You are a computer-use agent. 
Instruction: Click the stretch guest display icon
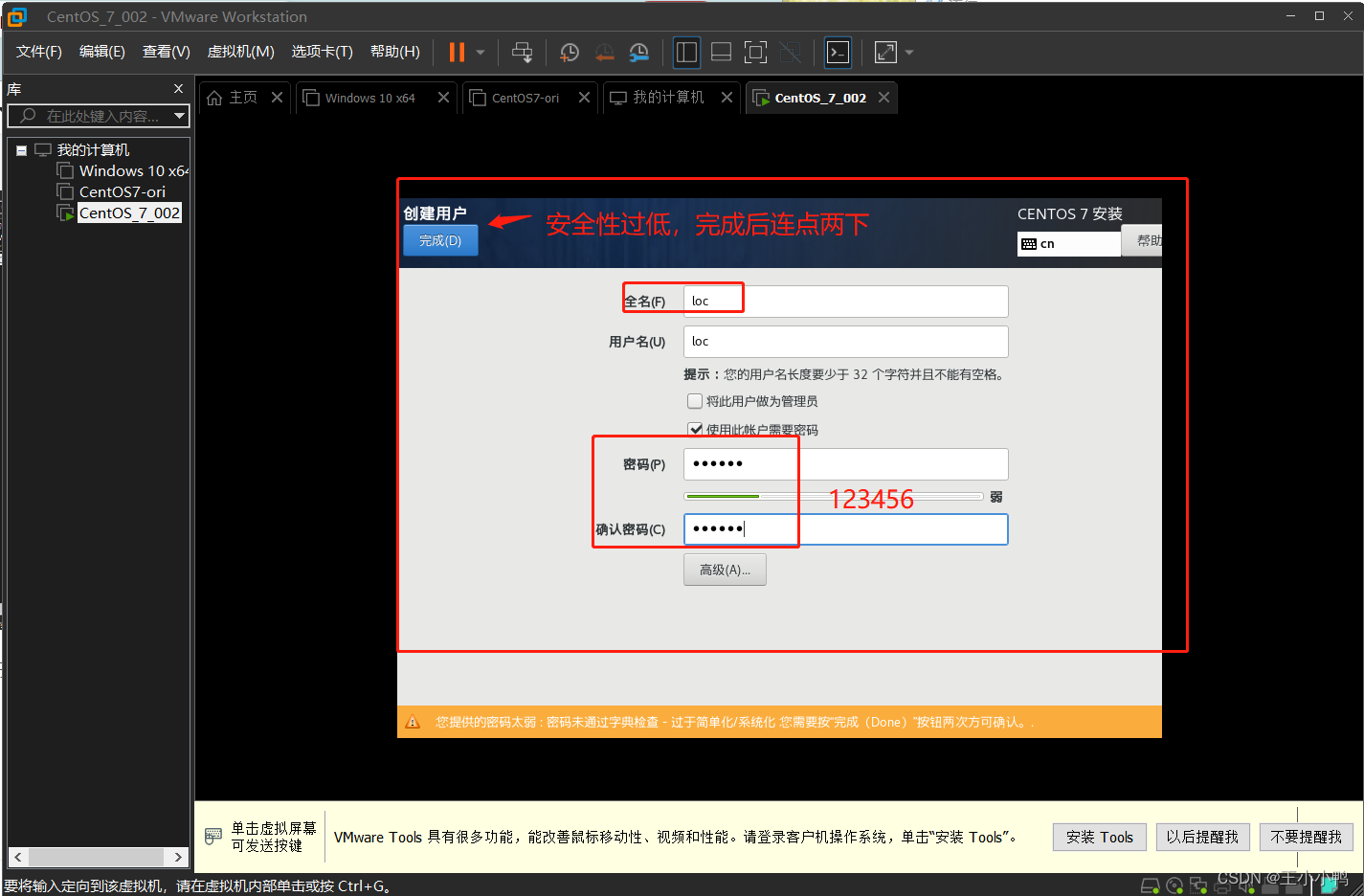[885, 53]
